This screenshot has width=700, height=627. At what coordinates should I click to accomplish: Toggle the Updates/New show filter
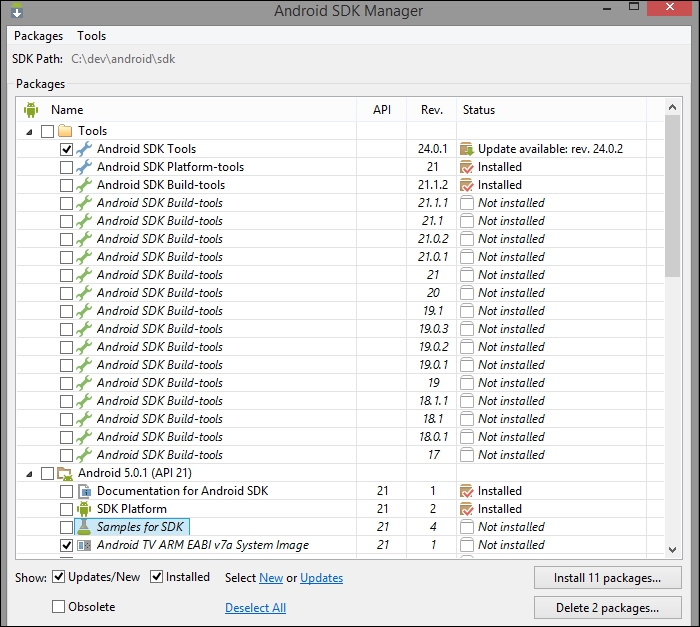pyautogui.click(x=58, y=577)
